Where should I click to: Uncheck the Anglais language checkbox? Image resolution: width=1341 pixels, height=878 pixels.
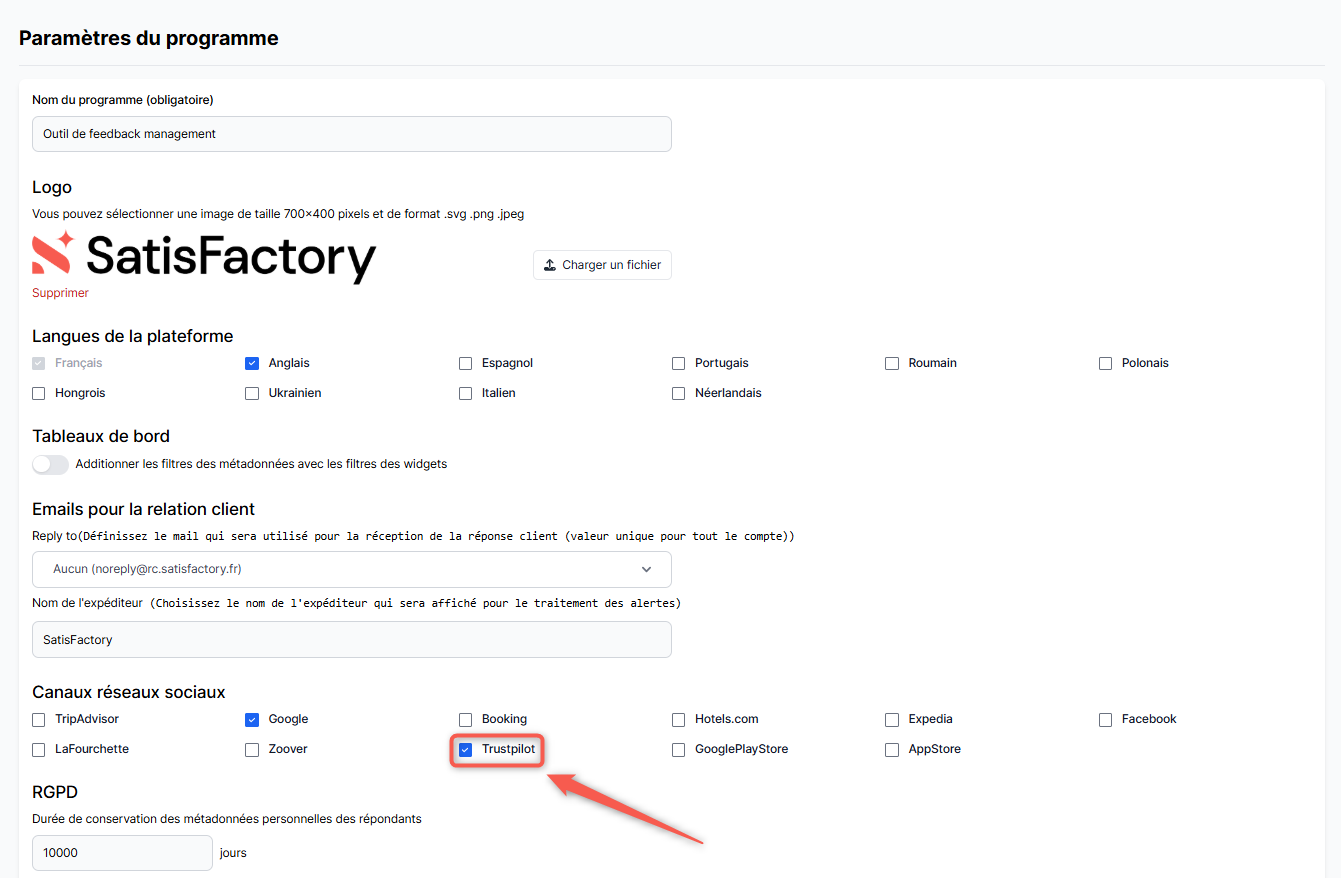point(252,364)
